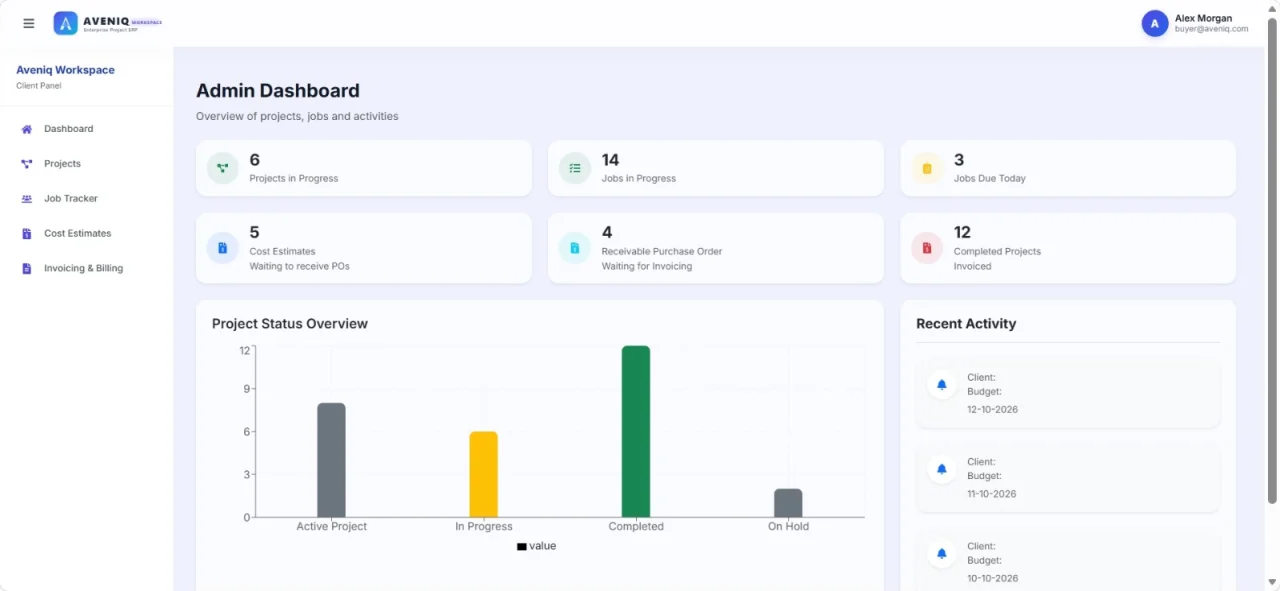Open the 12 Completed Projects Invoiced card

[1068, 248]
